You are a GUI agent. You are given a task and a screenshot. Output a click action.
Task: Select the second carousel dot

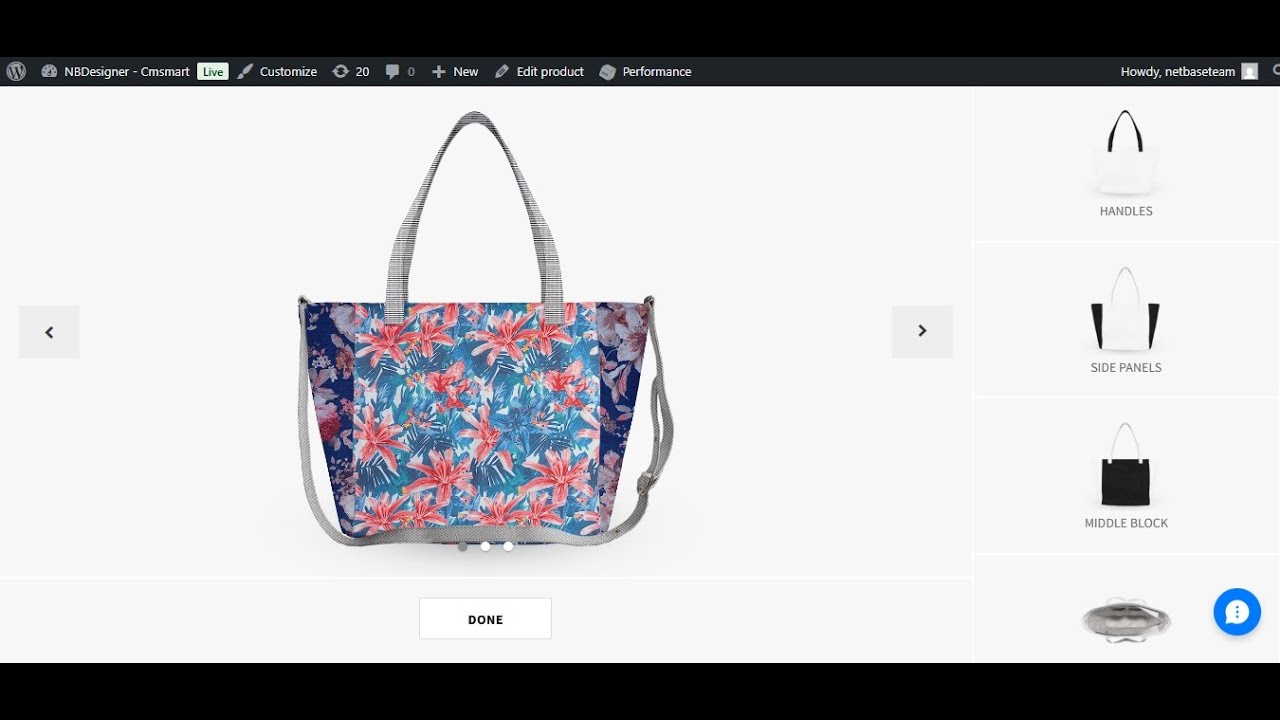pyautogui.click(x=485, y=546)
